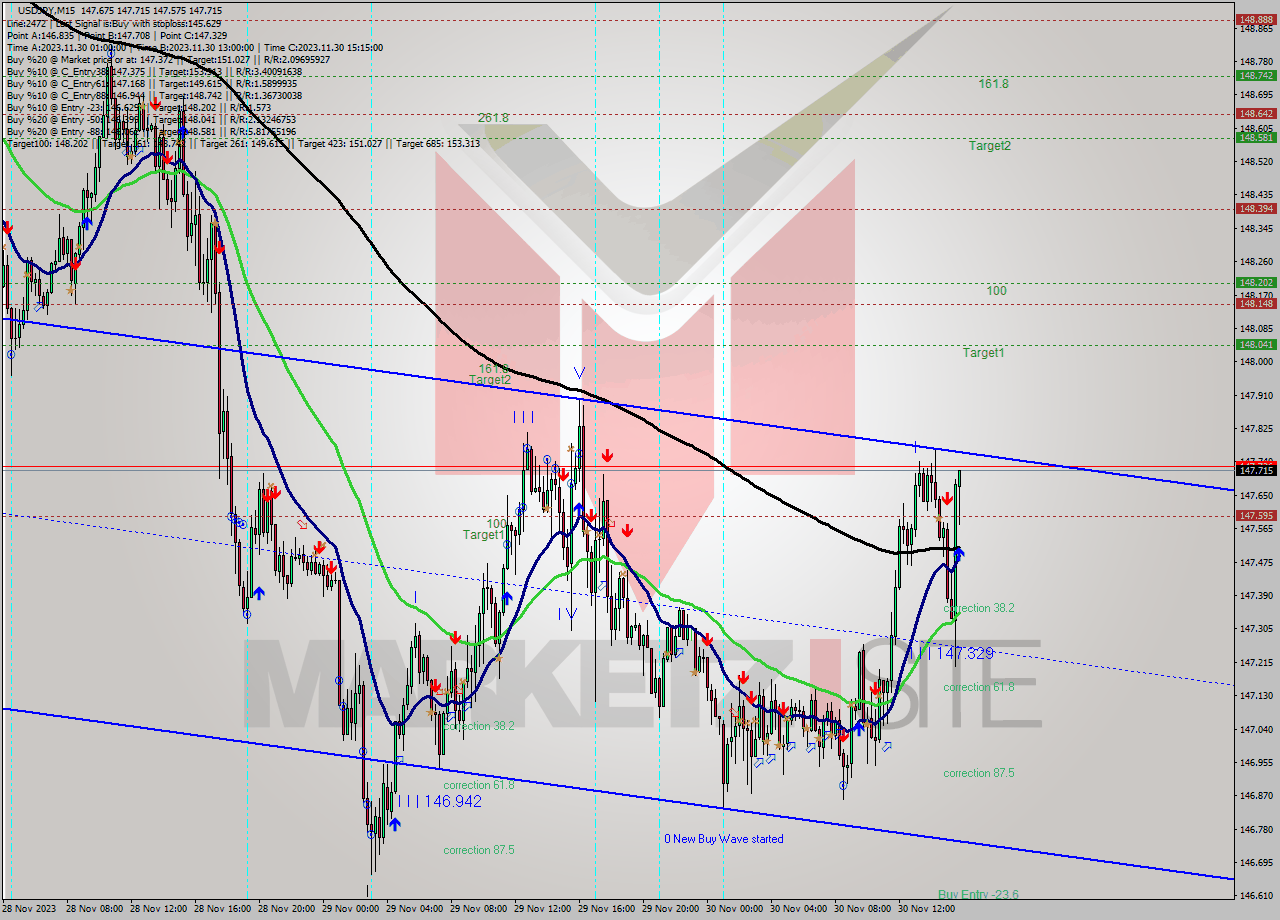The image size is (1280, 920).
Task: Click the green '161.8' label near 148.742
Action: [x=993, y=84]
